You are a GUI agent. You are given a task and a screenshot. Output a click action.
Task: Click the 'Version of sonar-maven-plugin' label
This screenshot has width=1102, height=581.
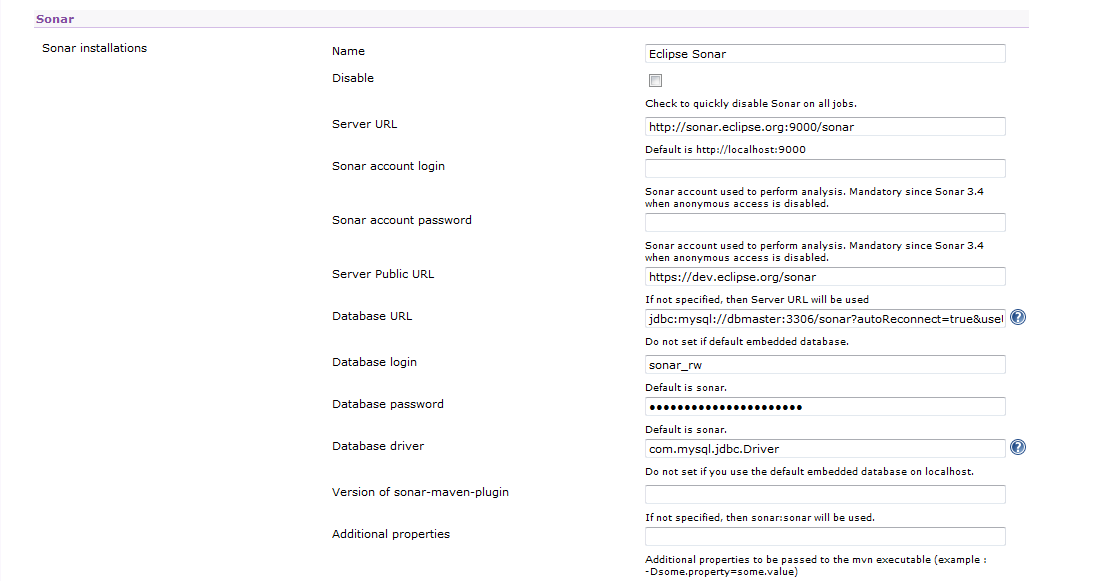[420, 492]
